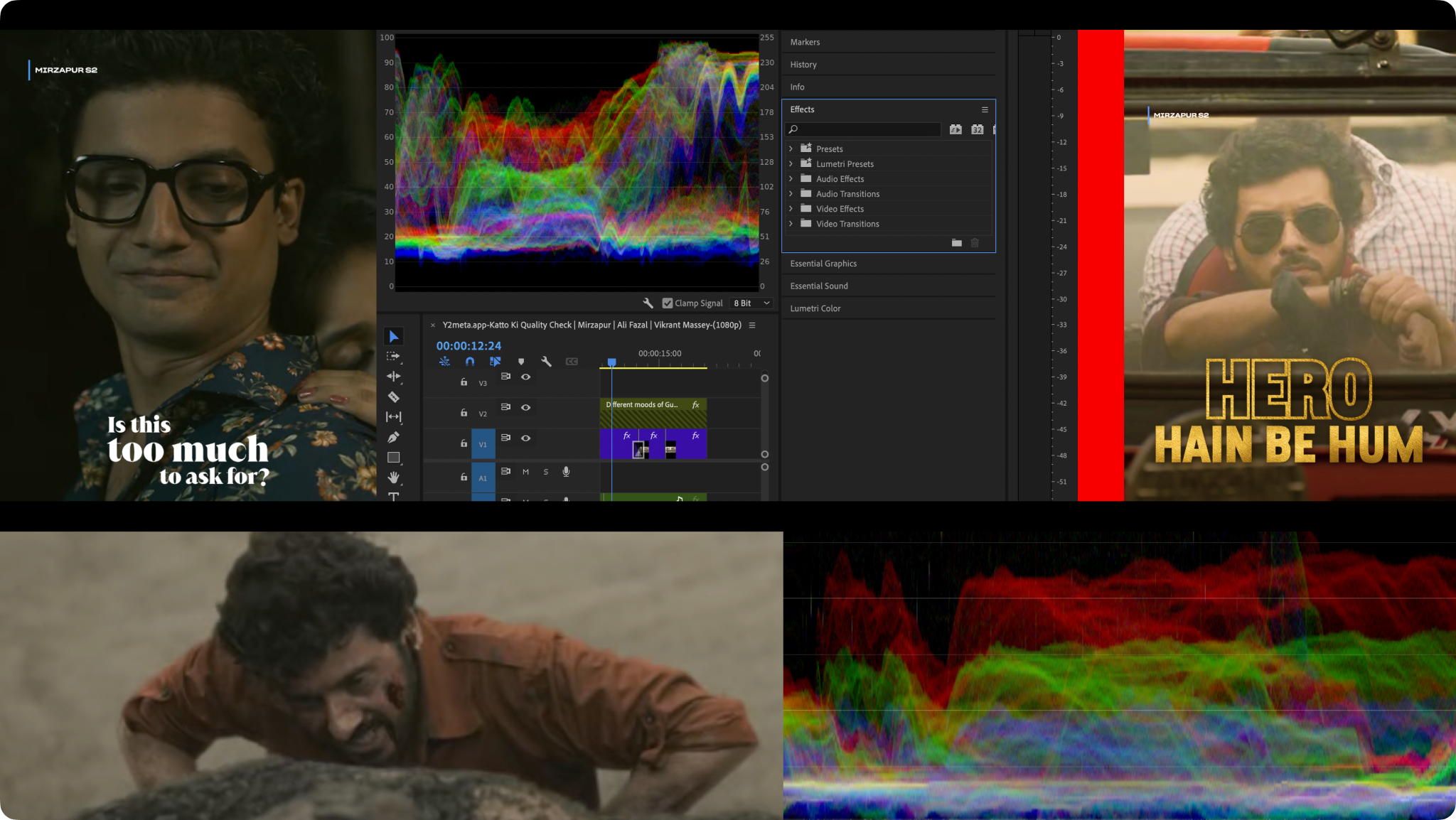Close the Y2meta.app sequence tab
The height and width of the screenshot is (820, 1456).
pyautogui.click(x=432, y=325)
